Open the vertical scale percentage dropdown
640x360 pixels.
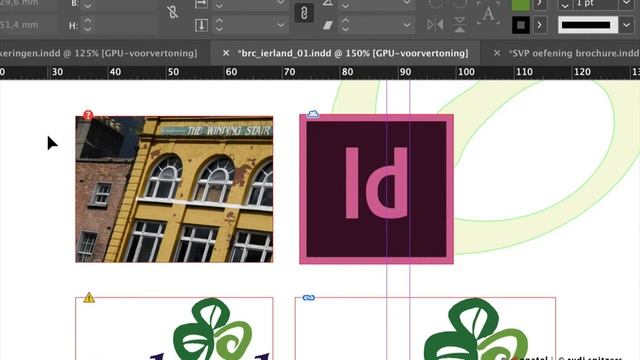pyautogui.click(x=280, y=25)
